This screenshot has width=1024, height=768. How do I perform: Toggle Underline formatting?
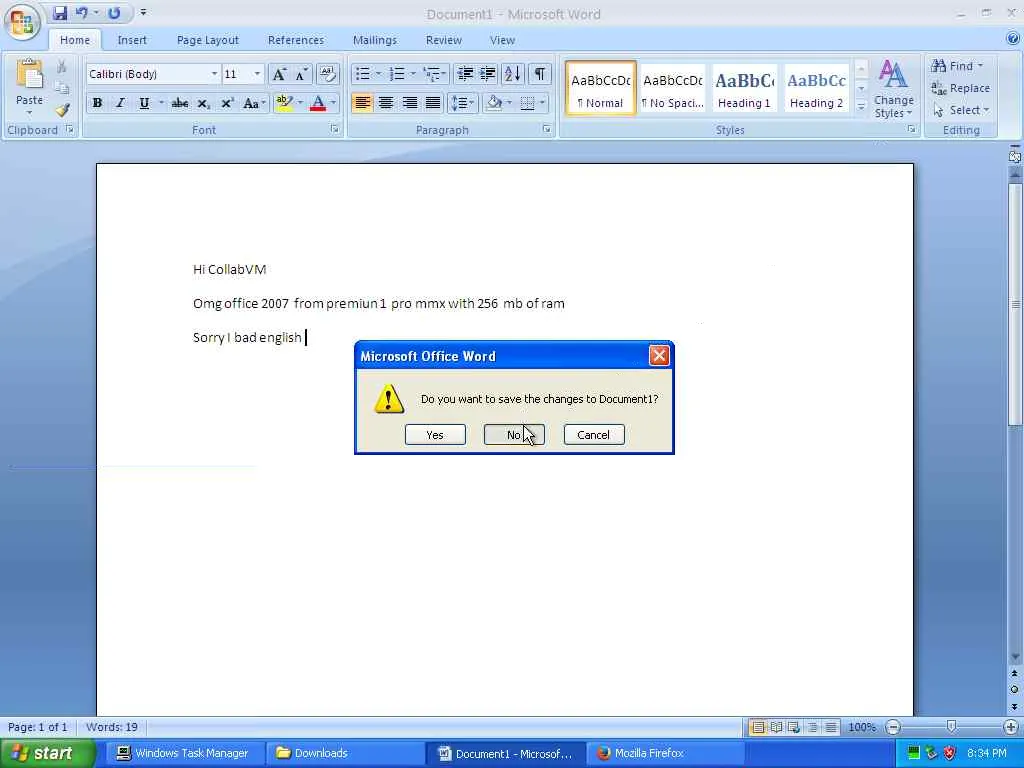[x=144, y=103]
